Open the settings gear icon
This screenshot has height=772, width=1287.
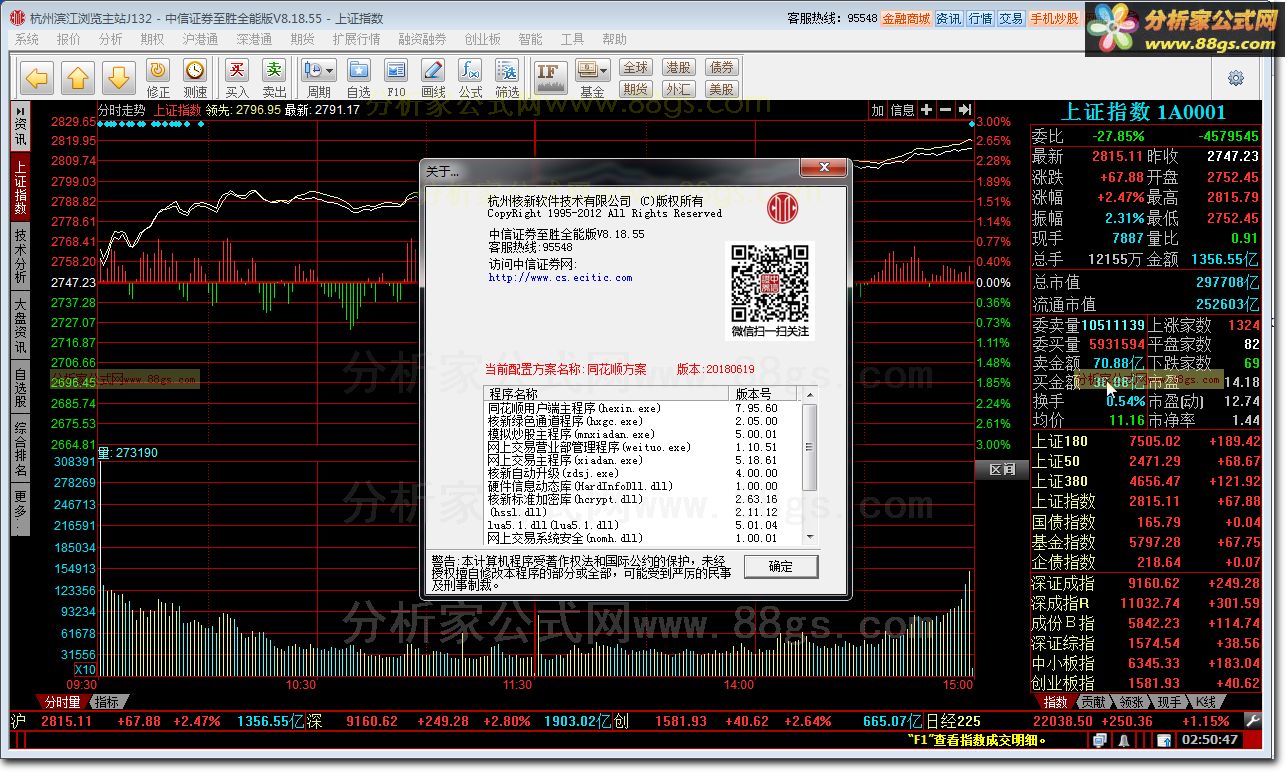click(1236, 78)
